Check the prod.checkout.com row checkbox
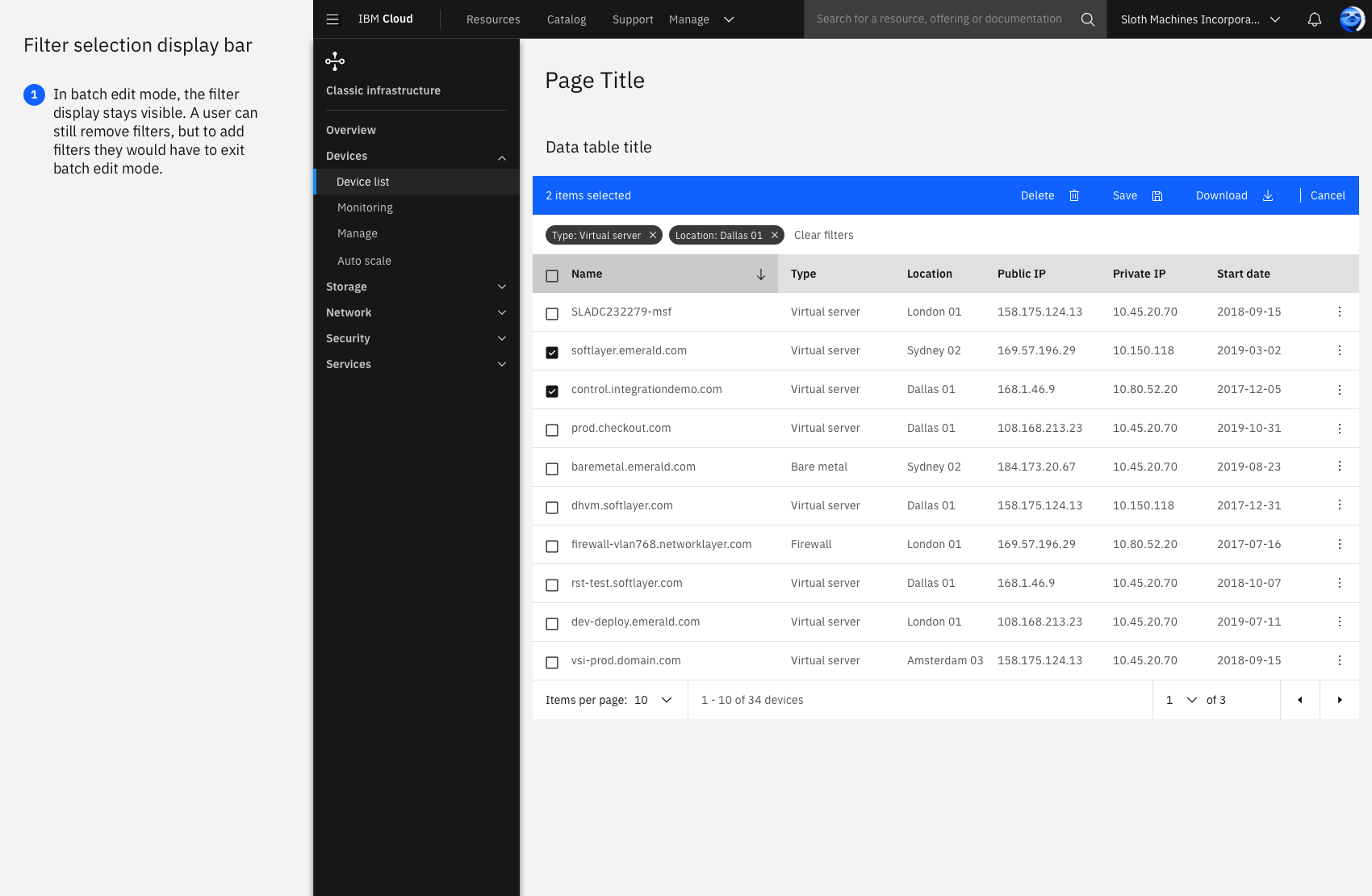1372x896 pixels. pyautogui.click(x=552, y=430)
